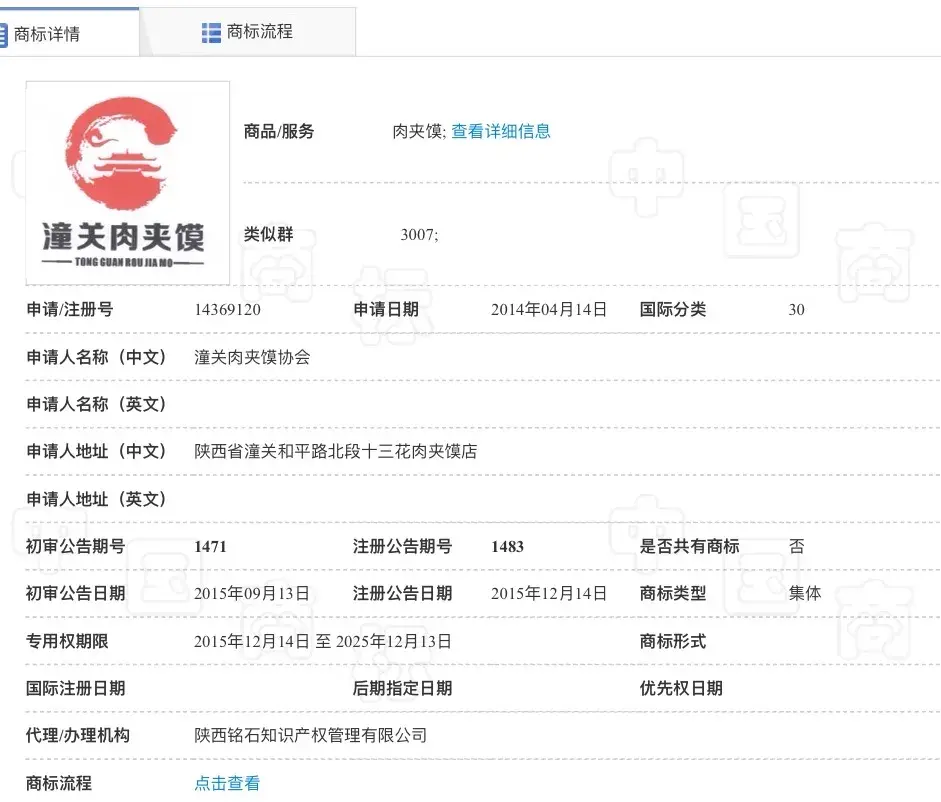Screen dimensions: 941x802
Task: Select agency 陕西铭石知识产权管理有限公司
Action: pyautogui.click(x=310, y=735)
